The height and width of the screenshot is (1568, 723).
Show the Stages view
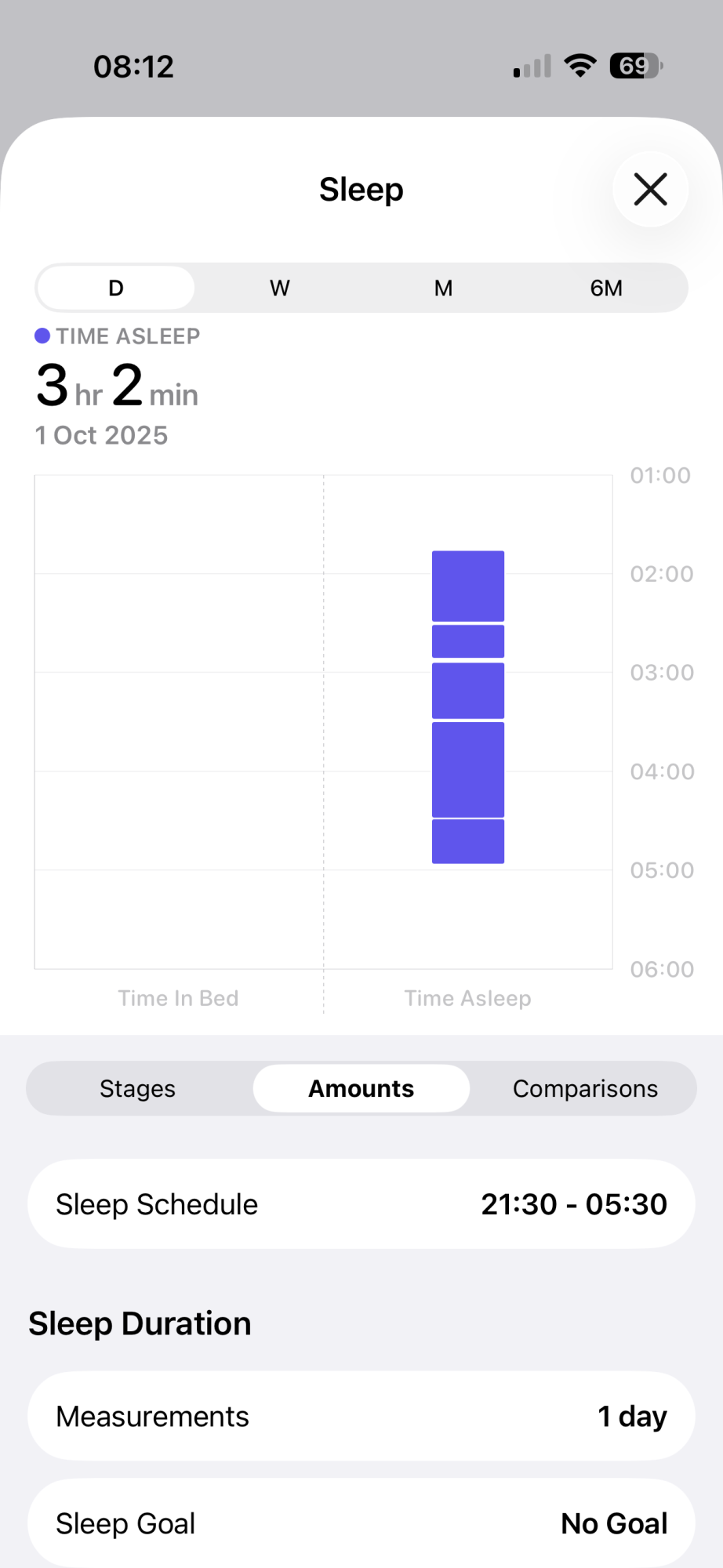point(138,1088)
